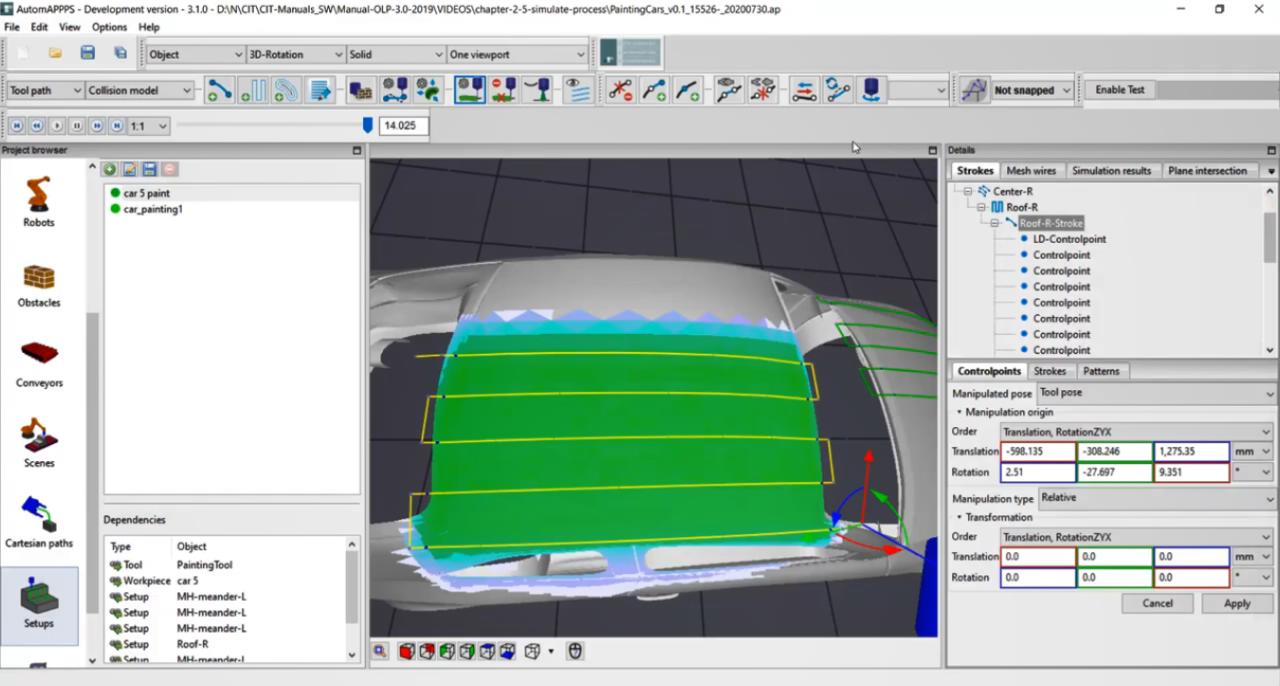Select the Cartesian paths icon
Viewport: 1280px width, 686px height.
(x=39, y=517)
